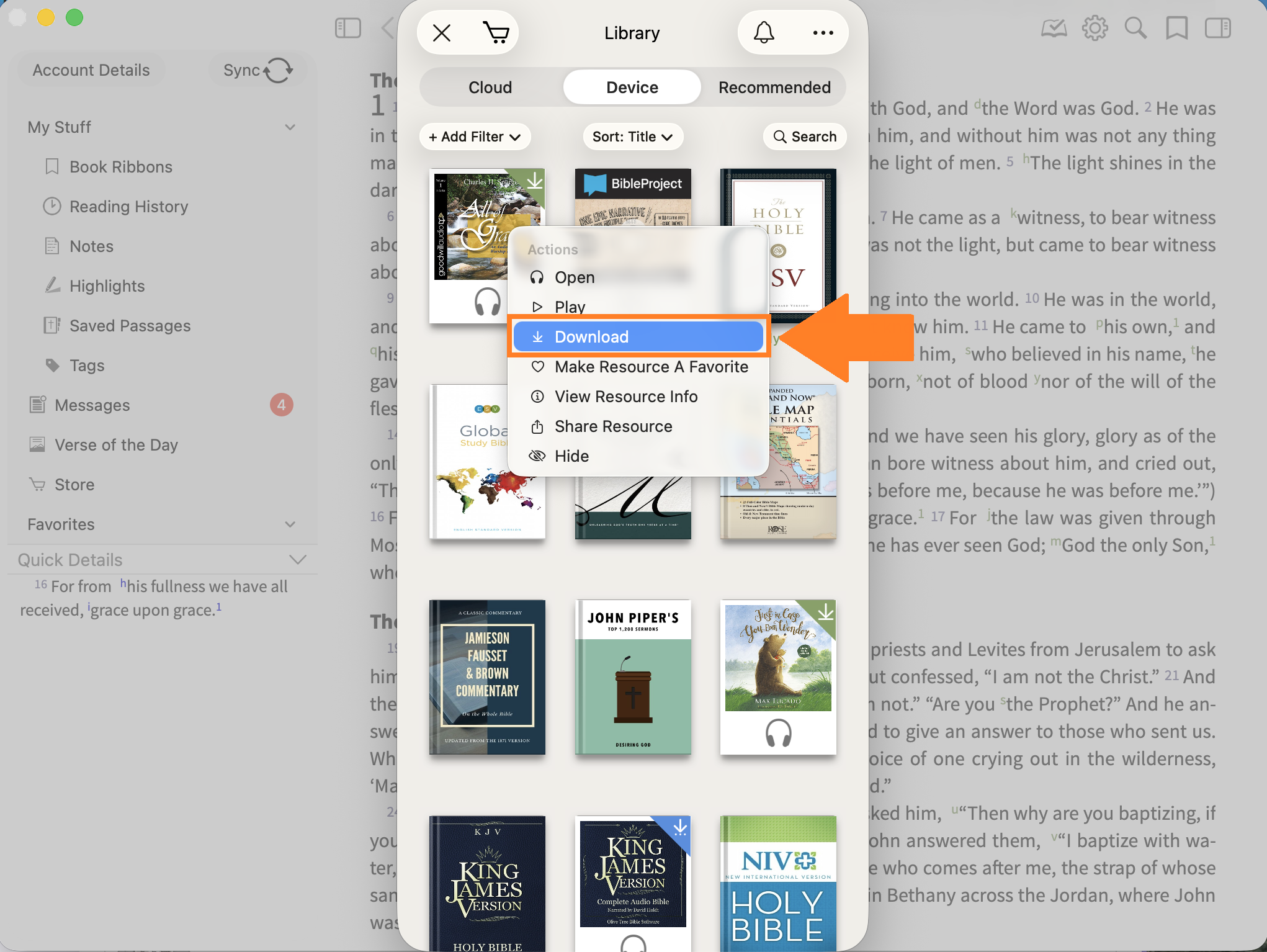Click download badge on KJV Audio Bible
Image resolution: width=1267 pixels, height=952 pixels.
[680, 828]
